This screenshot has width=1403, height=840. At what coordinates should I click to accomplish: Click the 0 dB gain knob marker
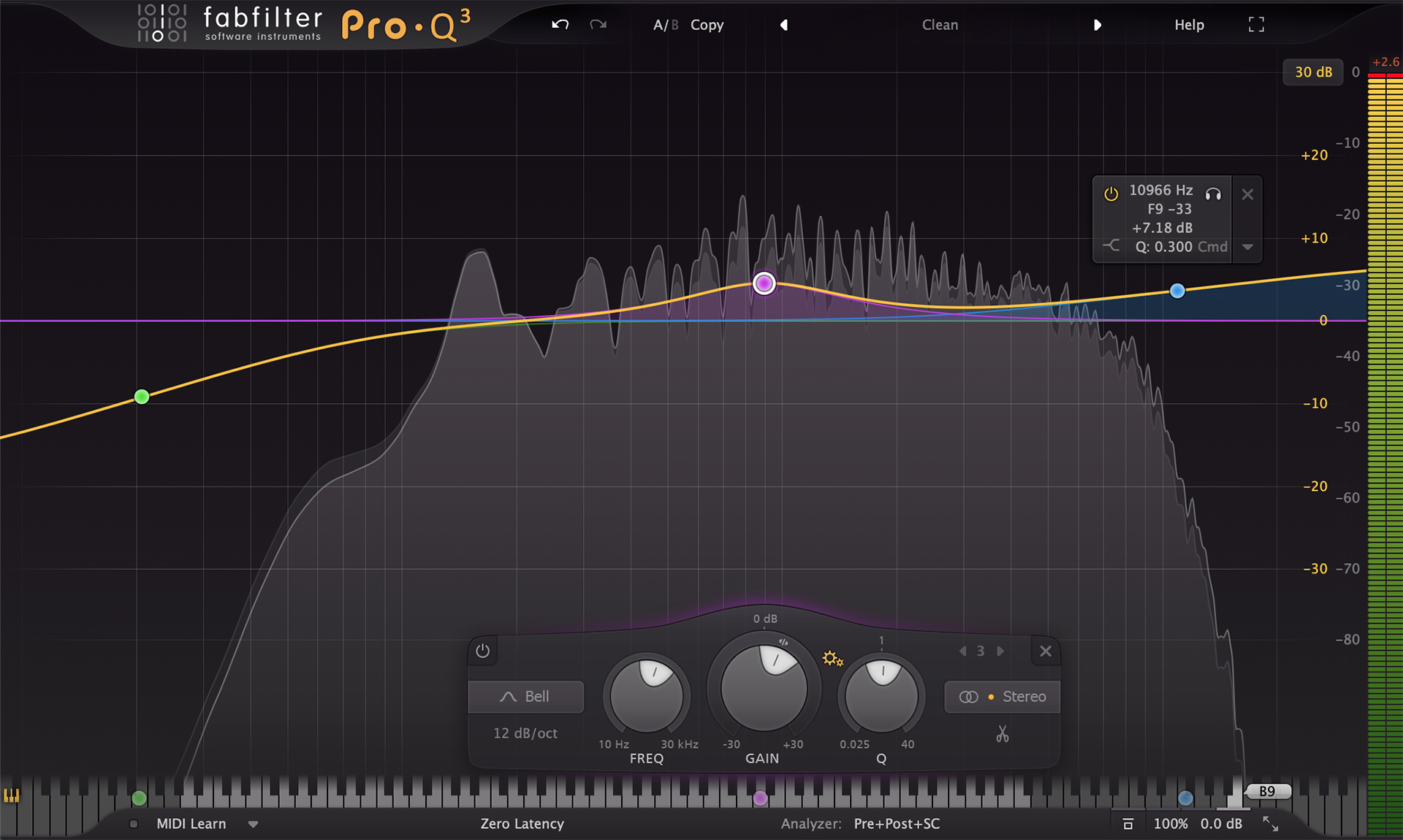point(765,619)
